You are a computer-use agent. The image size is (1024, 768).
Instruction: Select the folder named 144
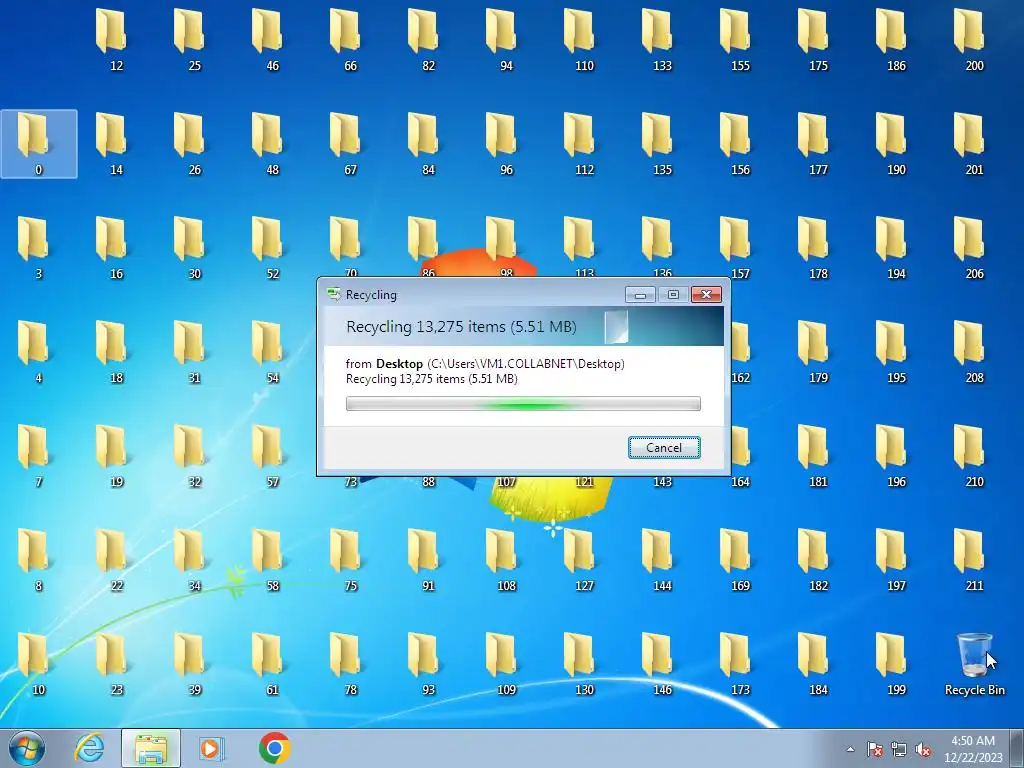pyautogui.click(x=662, y=559)
